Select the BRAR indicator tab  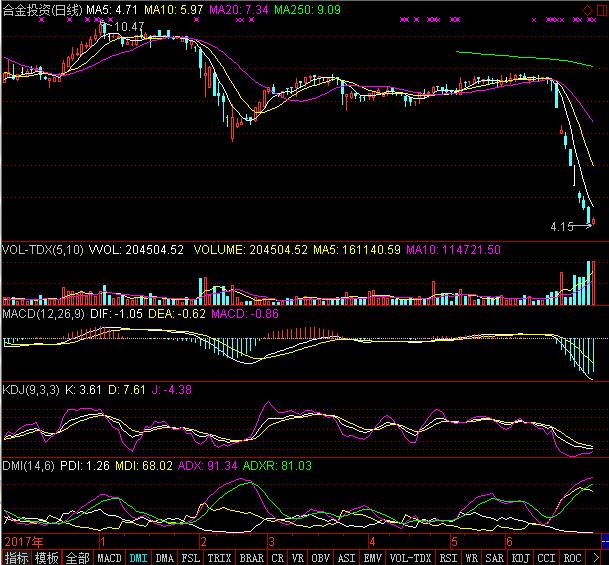[x=251, y=558]
